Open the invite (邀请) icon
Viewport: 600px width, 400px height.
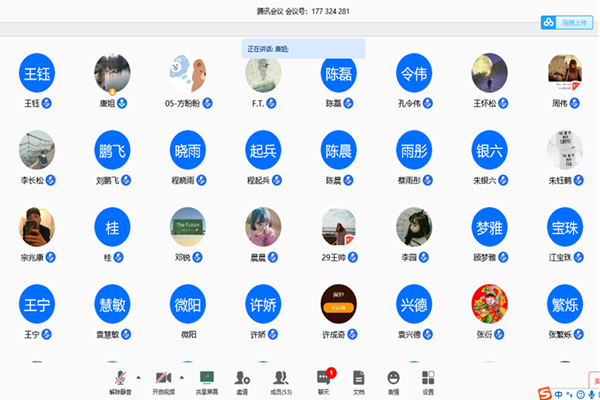pyautogui.click(x=242, y=379)
